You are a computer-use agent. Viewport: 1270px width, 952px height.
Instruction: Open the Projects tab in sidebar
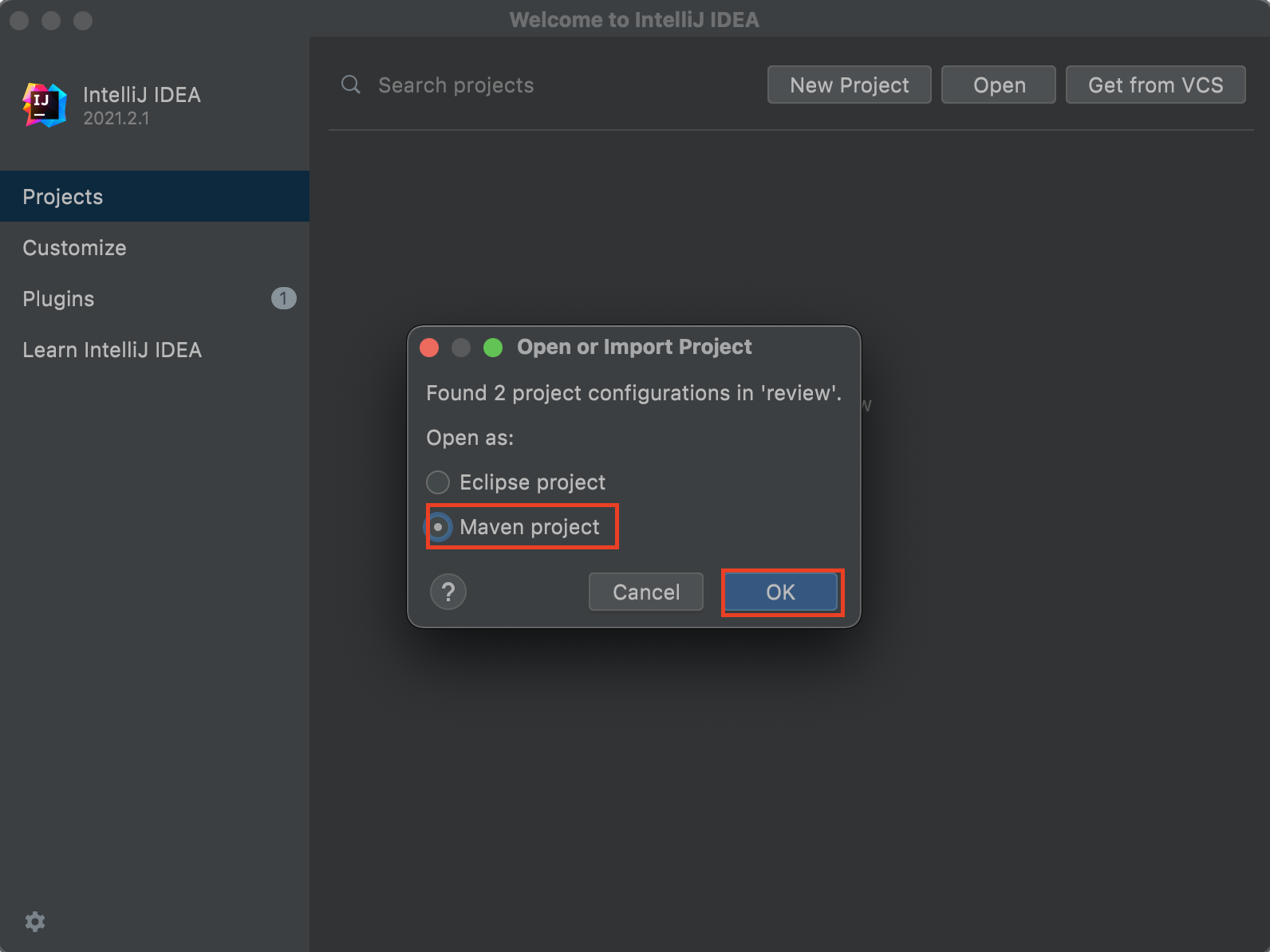[155, 196]
